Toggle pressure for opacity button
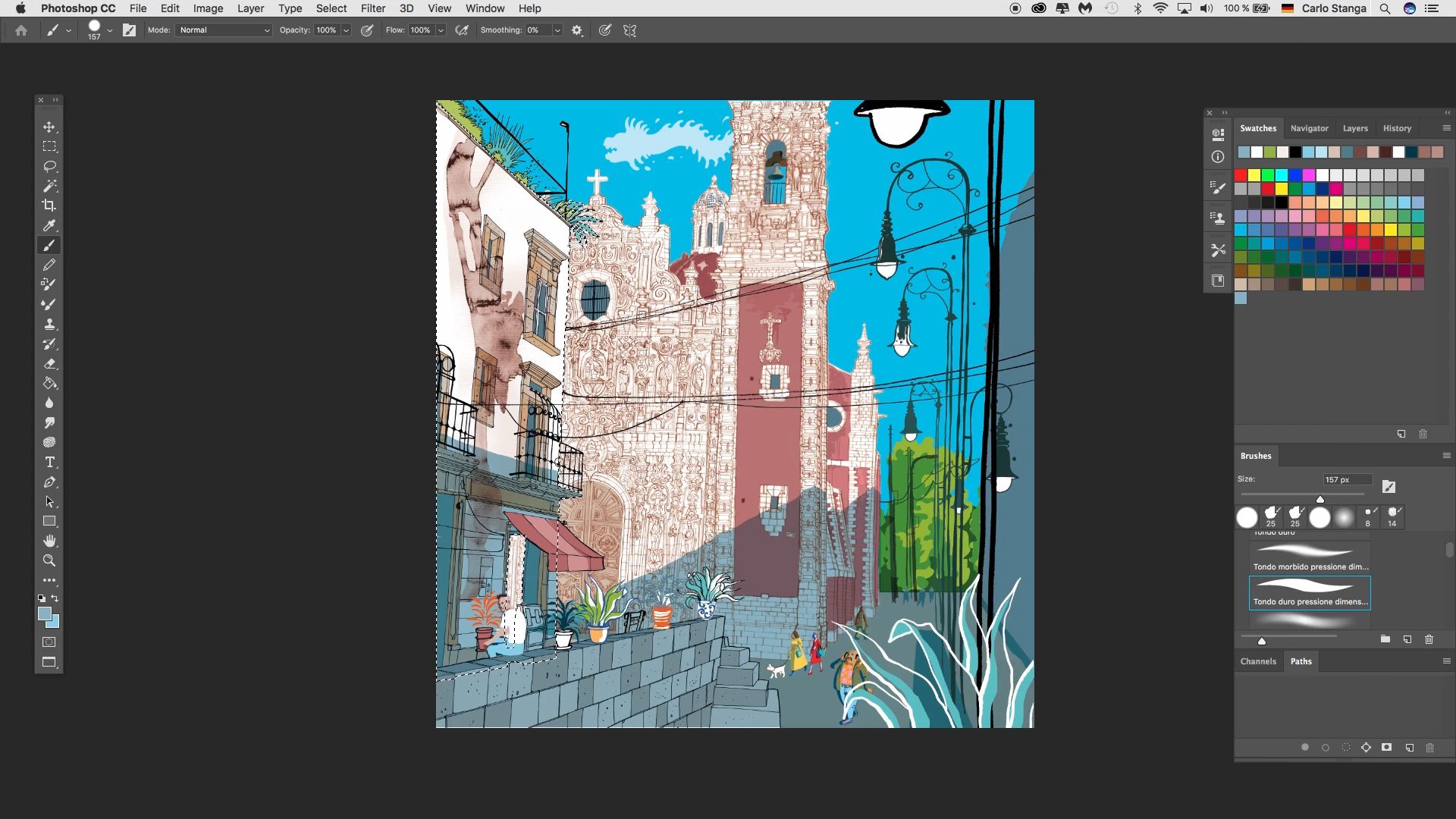 tap(367, 30)
